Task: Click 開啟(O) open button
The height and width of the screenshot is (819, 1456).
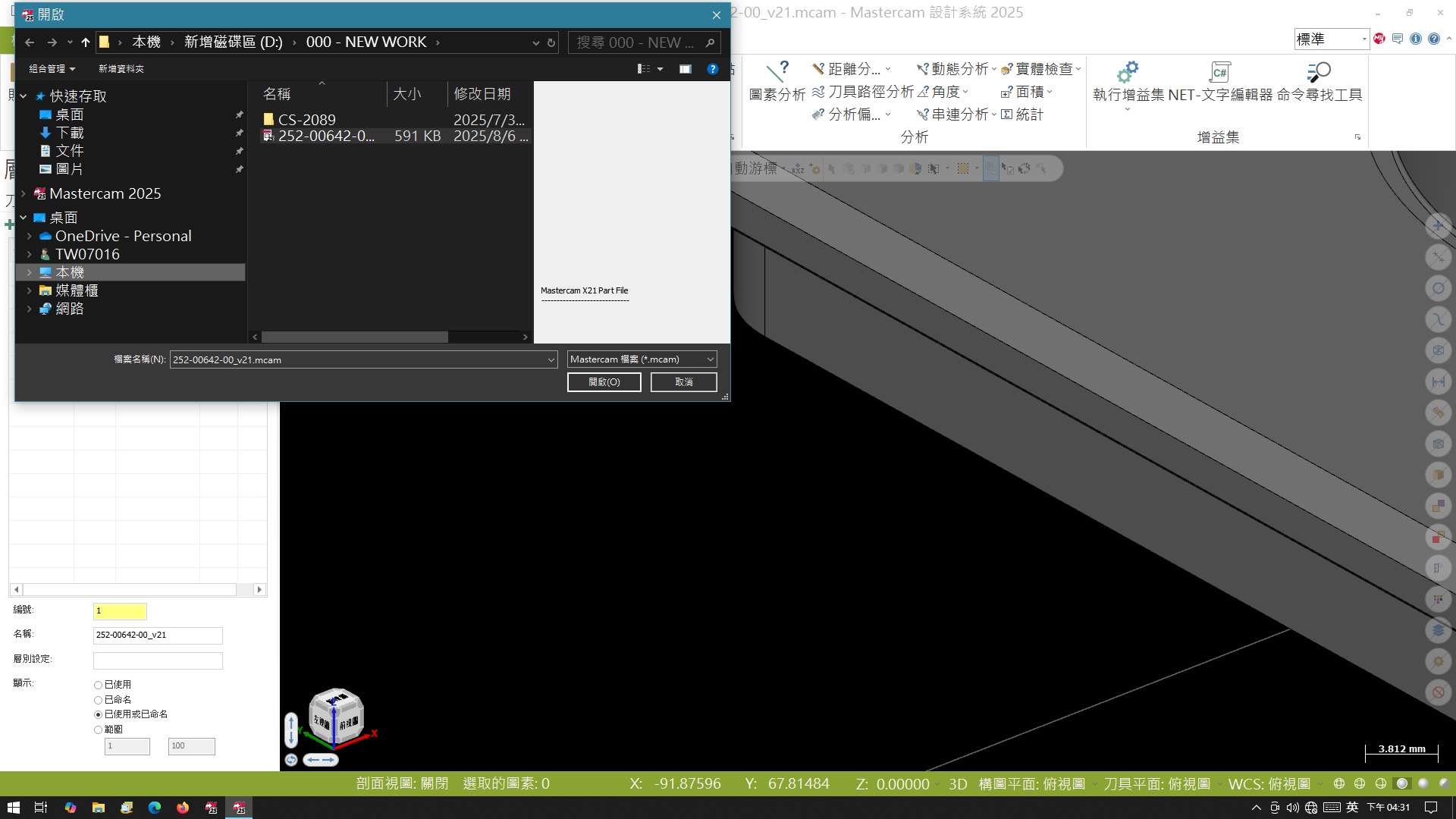Action: click(x=604, y=382)
